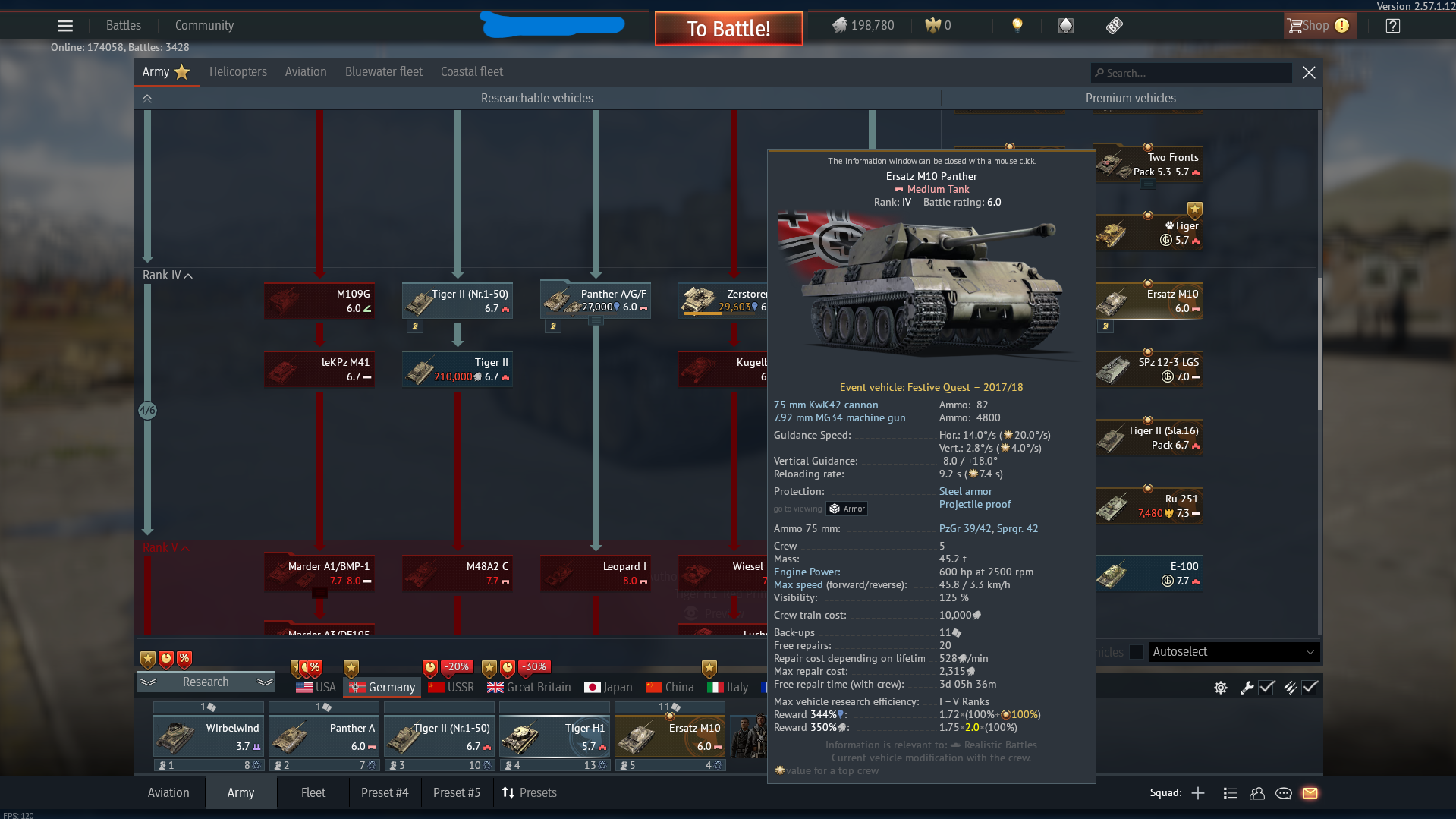Select Tiger H1 crew slot
Viewport: 1456px width, 819px height.
(x=555, y=737)
